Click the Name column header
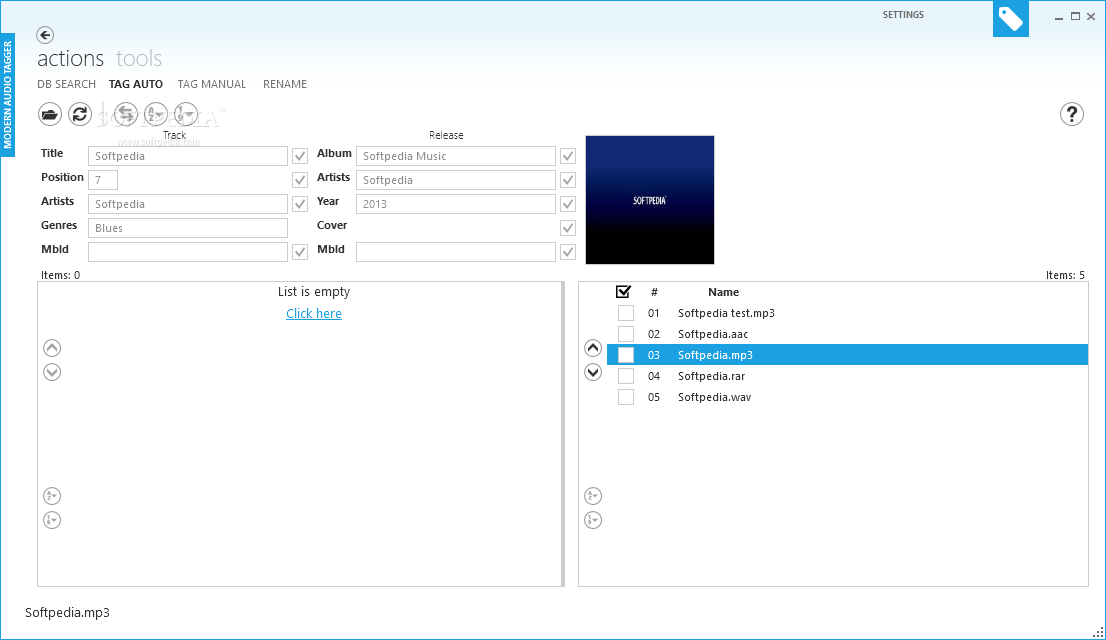This screenshot has height=640, width=1106. click(724, 292)
